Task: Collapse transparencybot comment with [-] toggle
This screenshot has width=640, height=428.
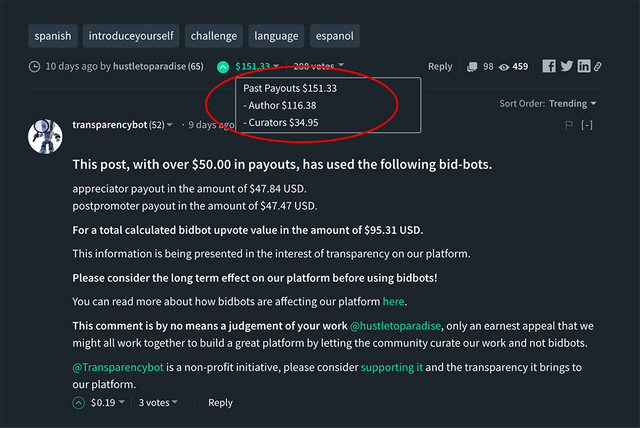Action: [x=587, y=125]
